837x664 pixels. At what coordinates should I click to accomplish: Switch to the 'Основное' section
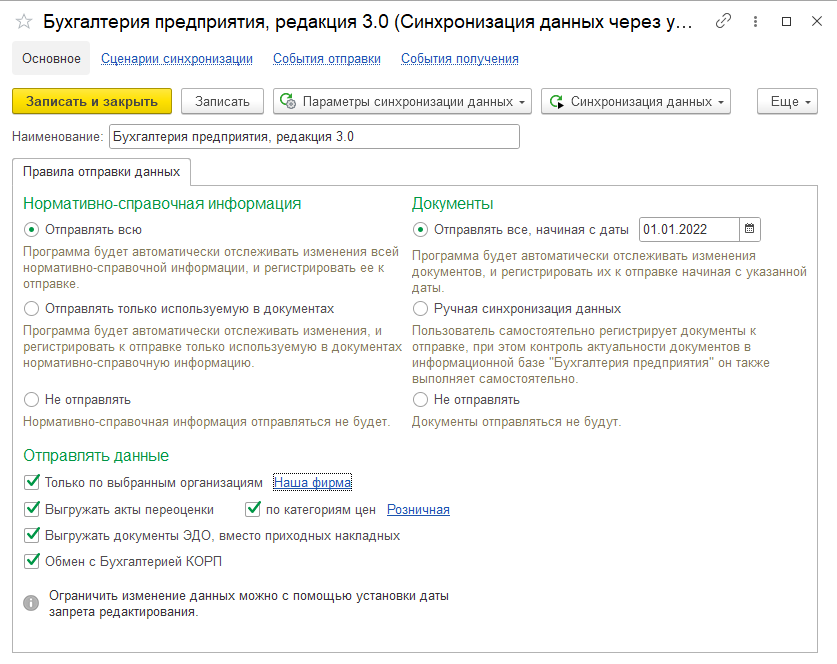(51, 58)
